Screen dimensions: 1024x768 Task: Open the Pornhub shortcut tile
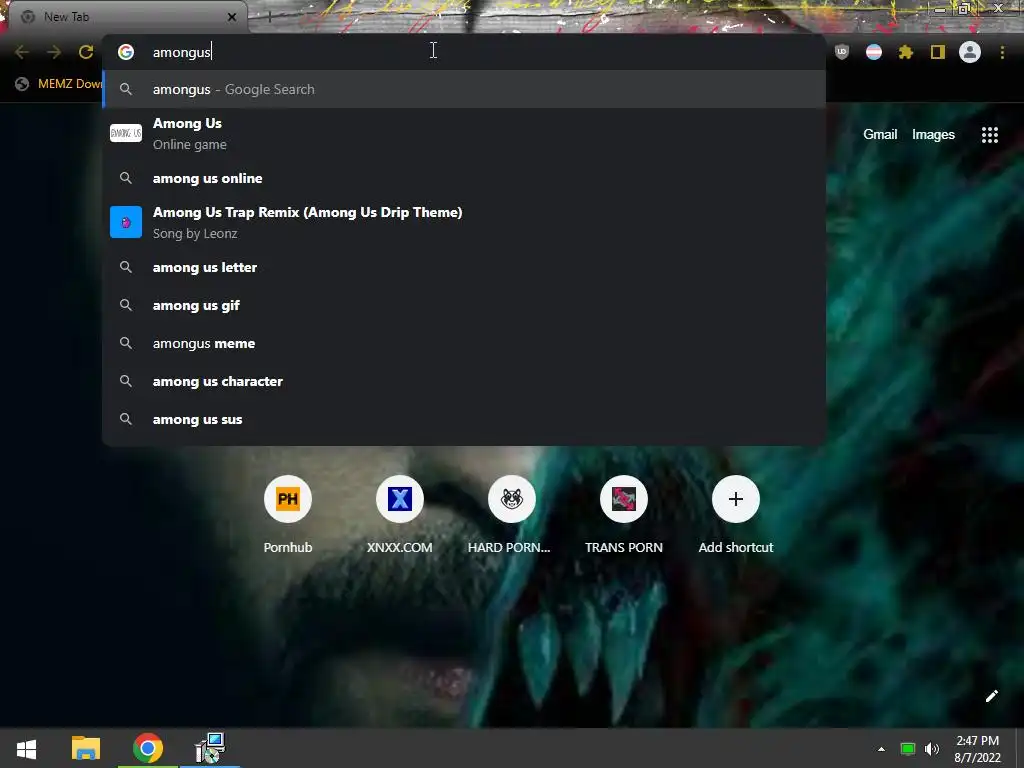pyautogui.click(x=287, y=515)
